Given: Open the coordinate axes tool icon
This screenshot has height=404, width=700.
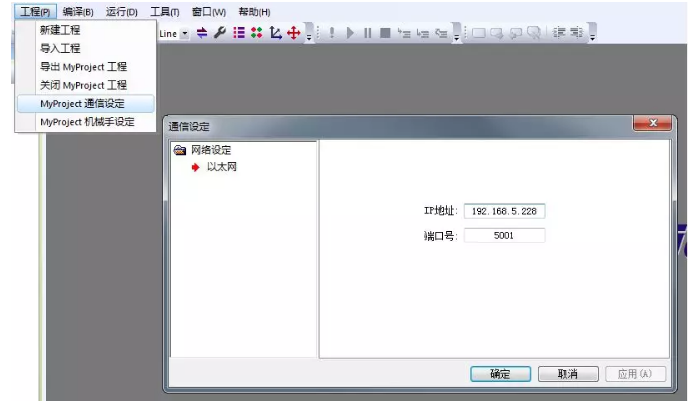Looking at the screenshot, I should [x=275, y=33].
